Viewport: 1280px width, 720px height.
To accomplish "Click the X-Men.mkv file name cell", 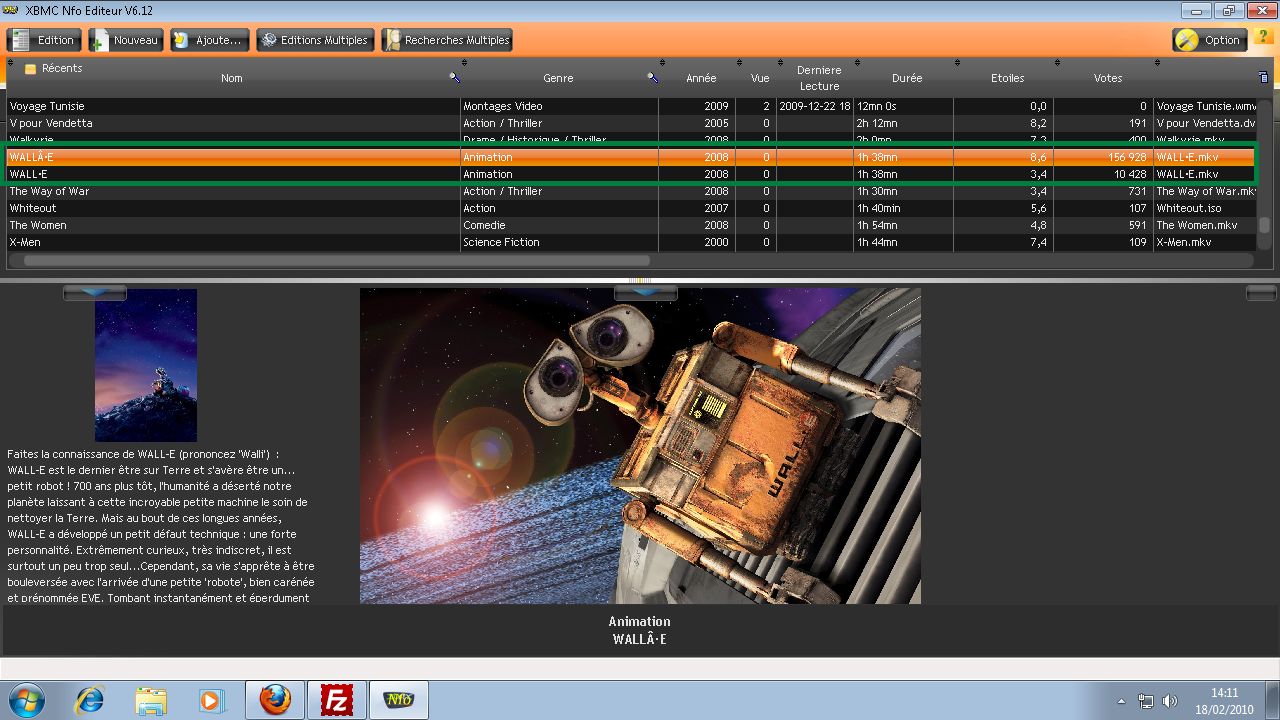I will click(1205, 242).
